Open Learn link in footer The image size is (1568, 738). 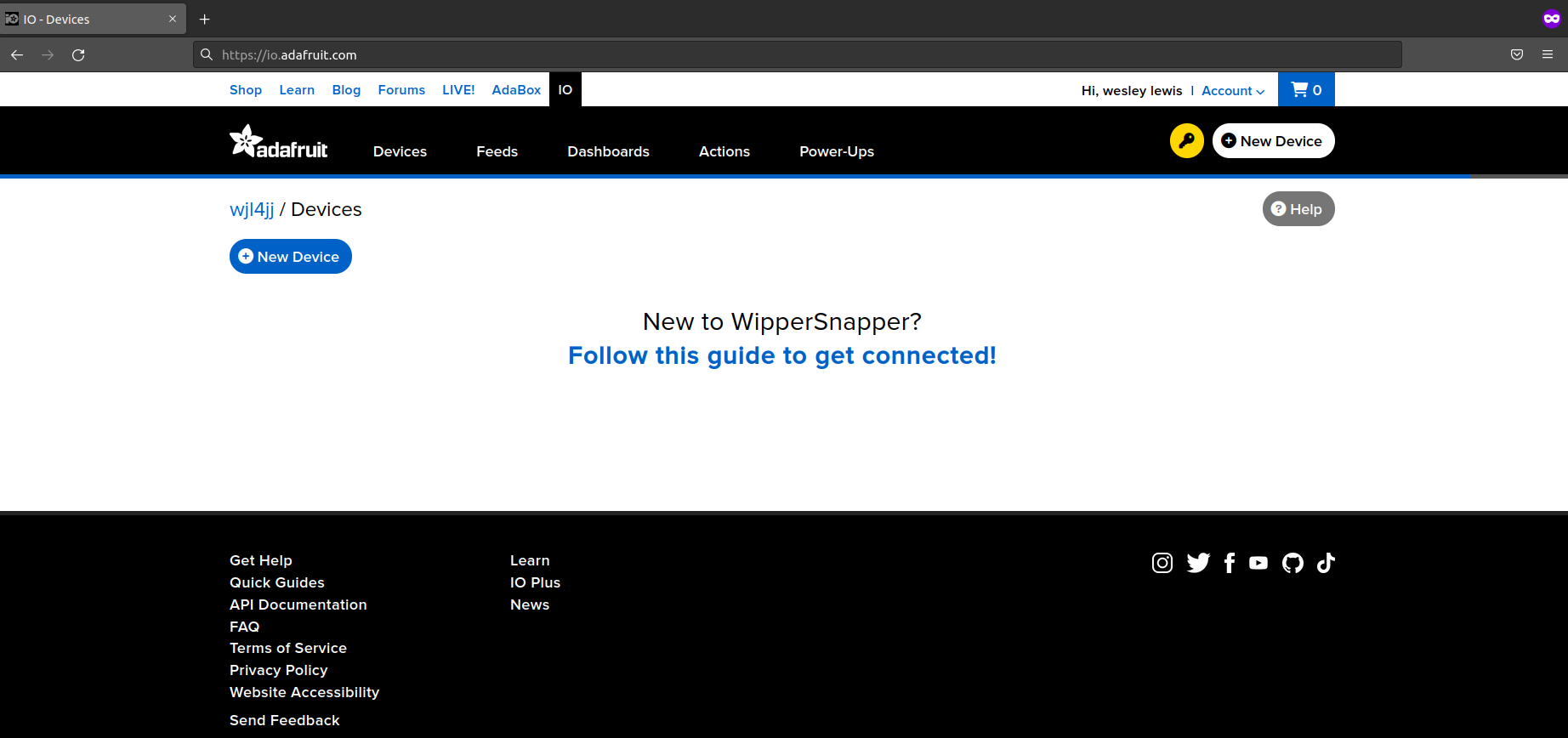click(x=530, y=560)
